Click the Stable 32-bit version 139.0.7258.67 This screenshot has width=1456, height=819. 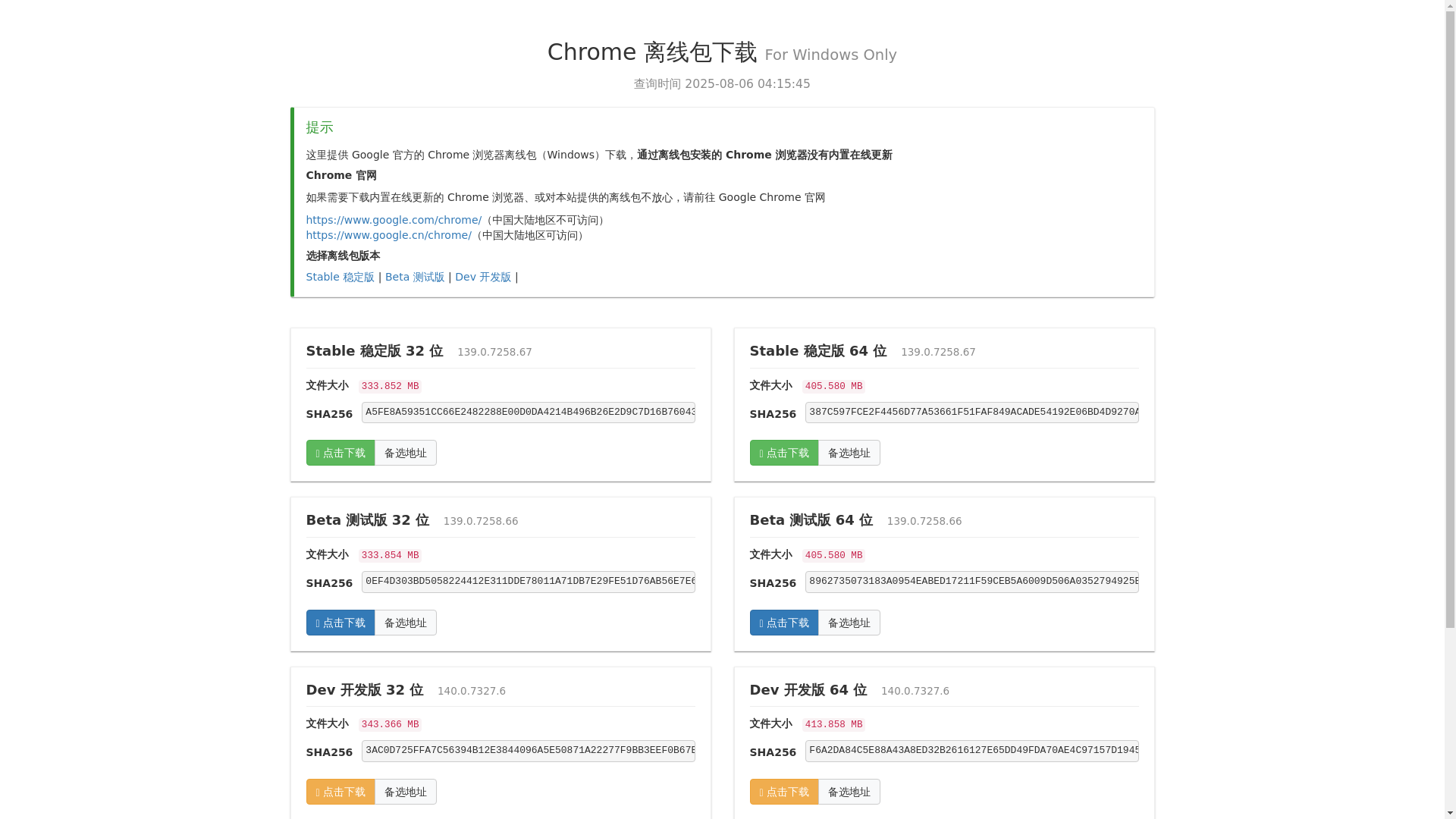pos(494,352)
